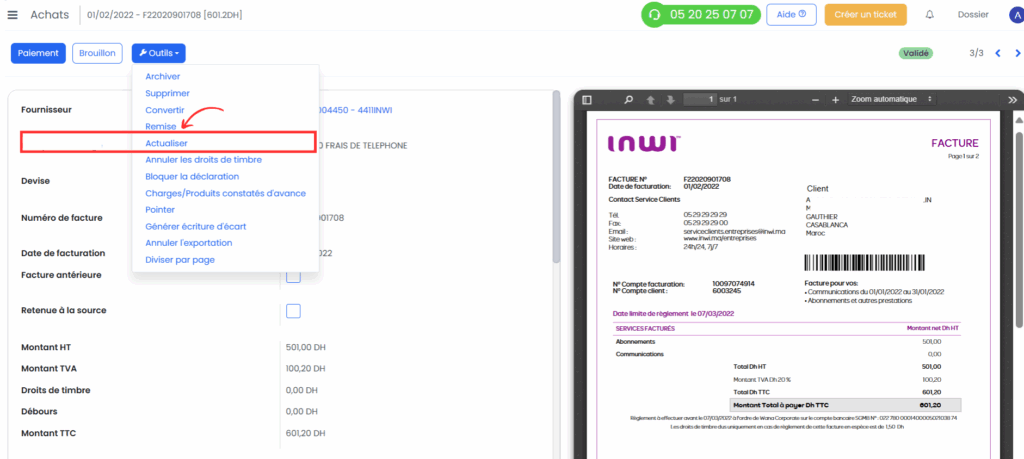
Task: Click the Date de facturation label
Action: pos(63,253)
